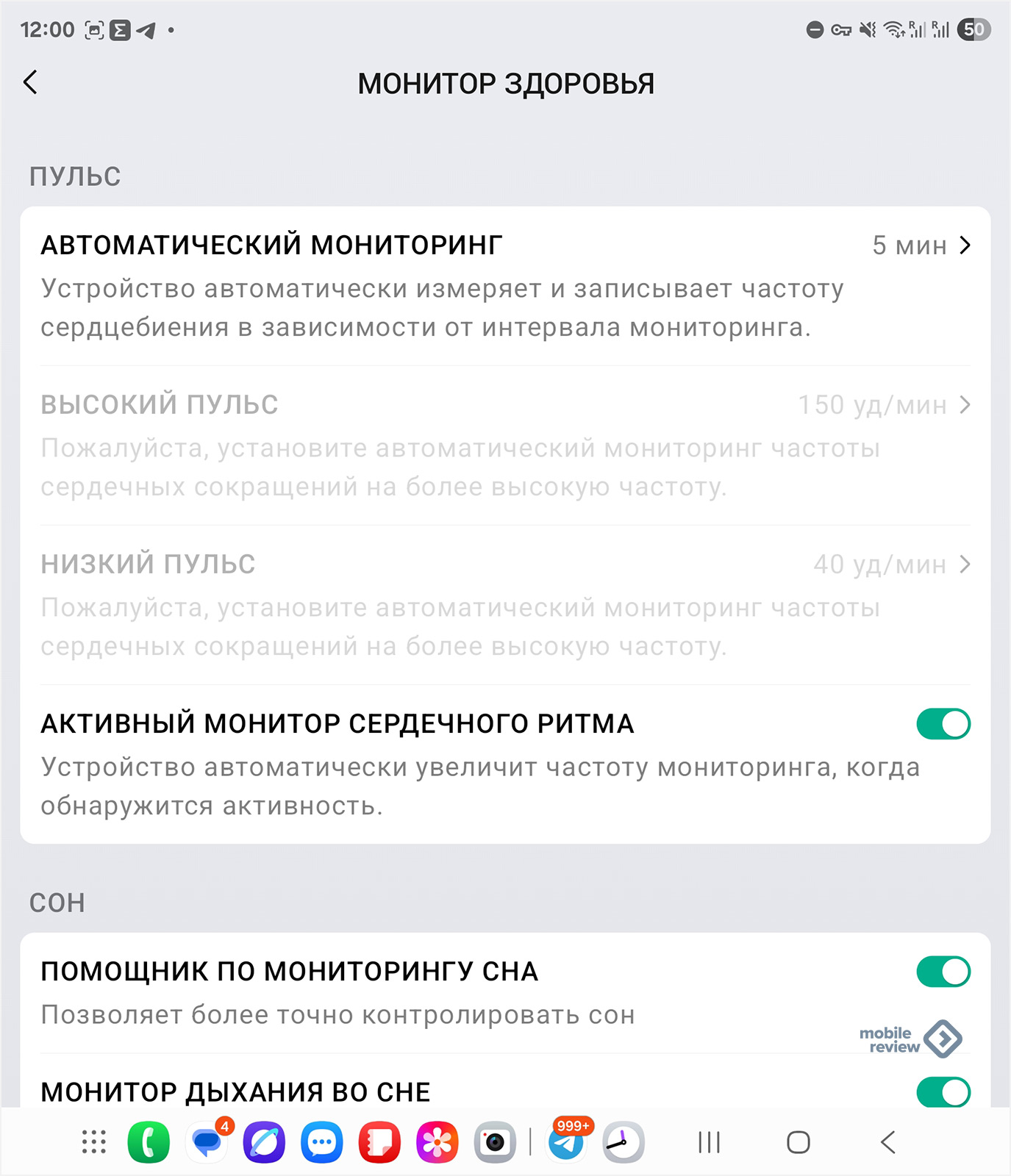The width and height of the screenshot is (1011, 1176).
Task: Tap the home navigation button
Action: 799,1142
